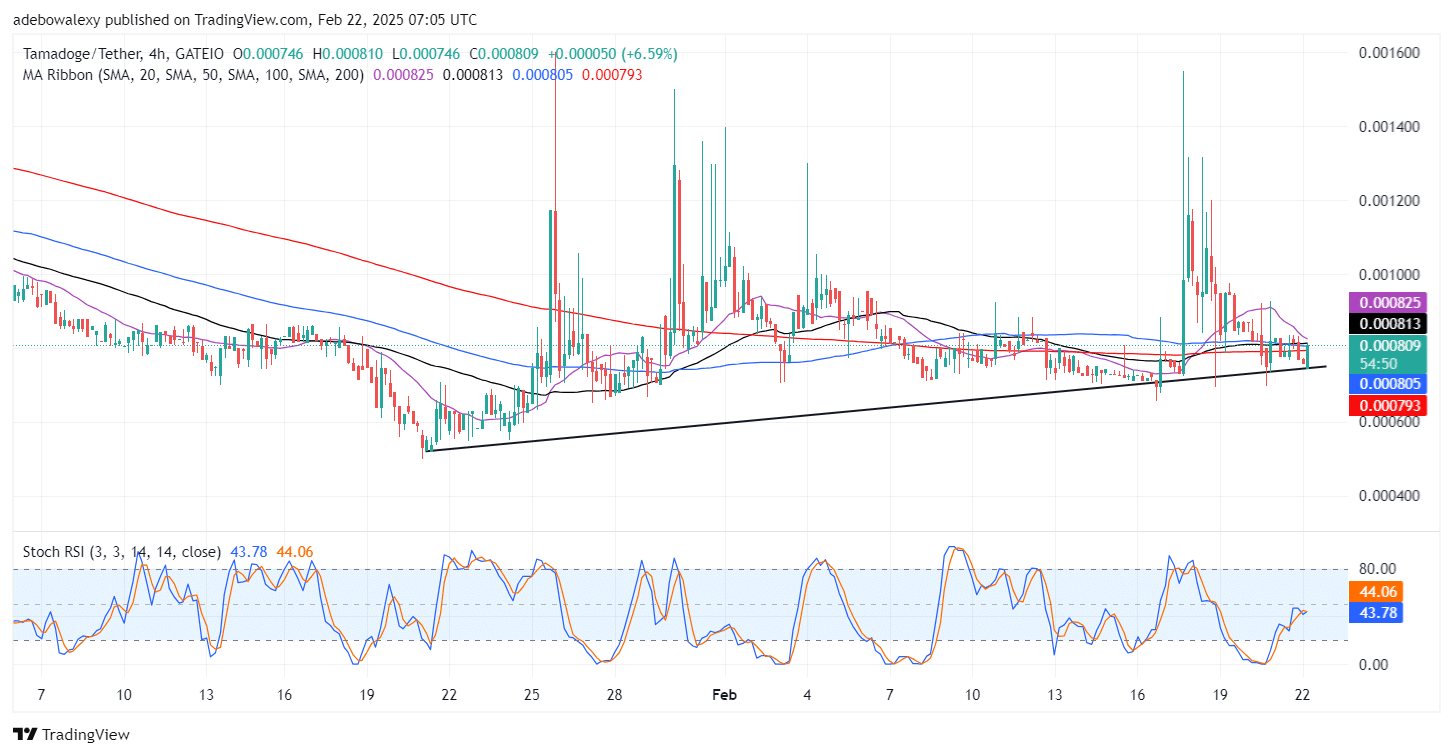Click the blue 0.000805 price label
1453x756 pixels.
[x=1388, y=383]
